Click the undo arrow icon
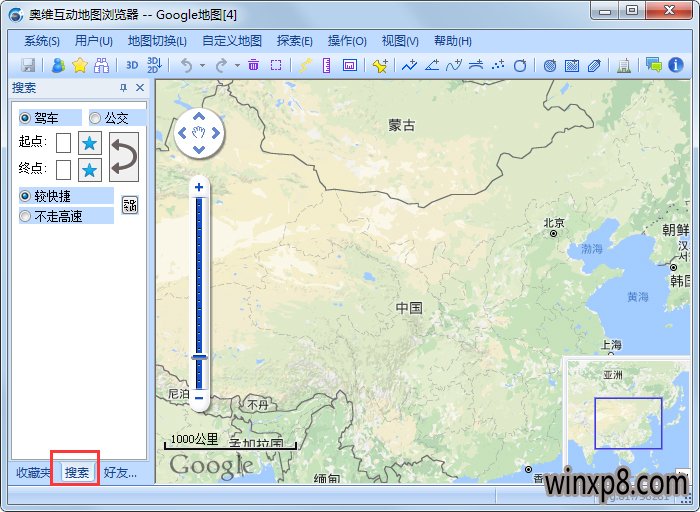The height and width of the screenshot is (512, 700). (x=187, y=66)
